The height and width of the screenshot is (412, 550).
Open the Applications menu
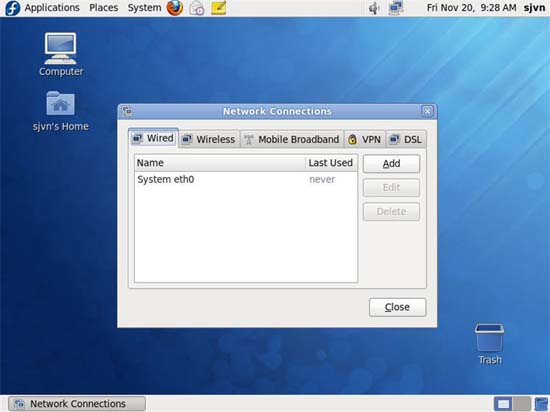[x=52, y=8]
